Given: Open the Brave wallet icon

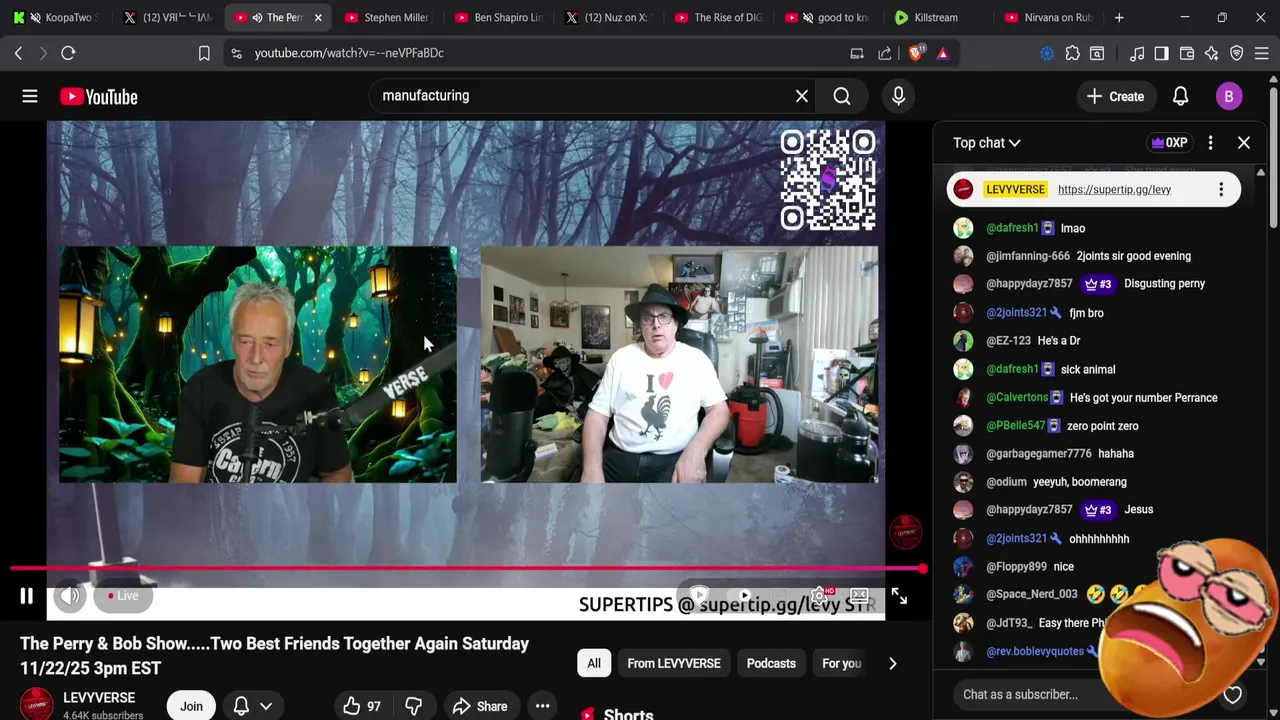Looking at the screenshot, I should [1187, 53].
